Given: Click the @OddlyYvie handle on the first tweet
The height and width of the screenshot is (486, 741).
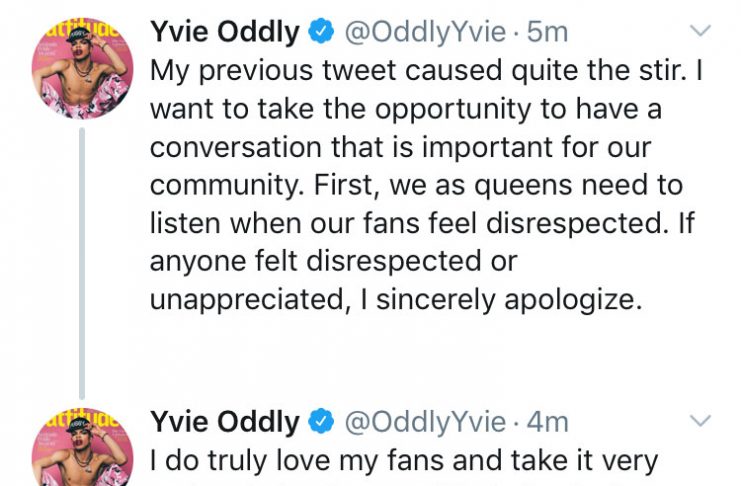Looking at the screenshot, I should tap(425, 33).
